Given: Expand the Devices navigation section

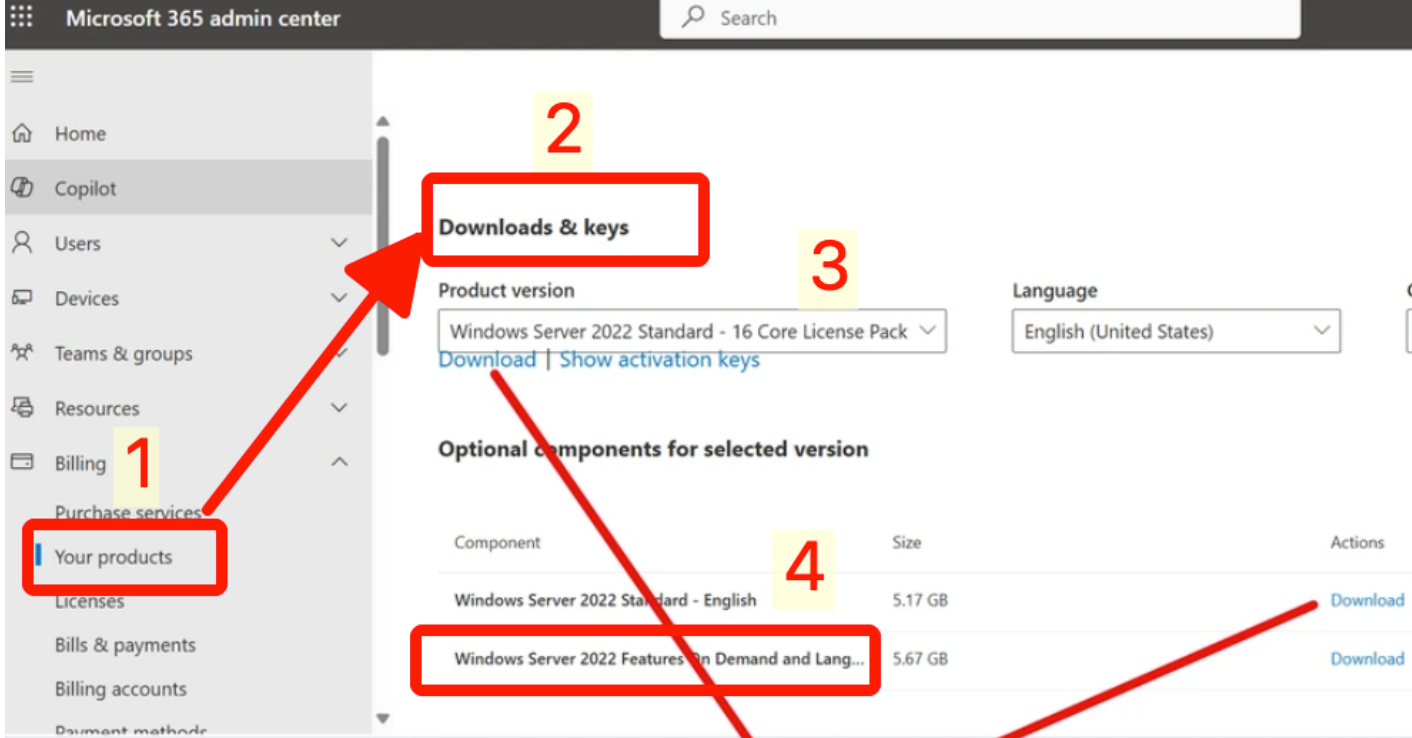Looking at the screenshot, I should tap(340, 298).
